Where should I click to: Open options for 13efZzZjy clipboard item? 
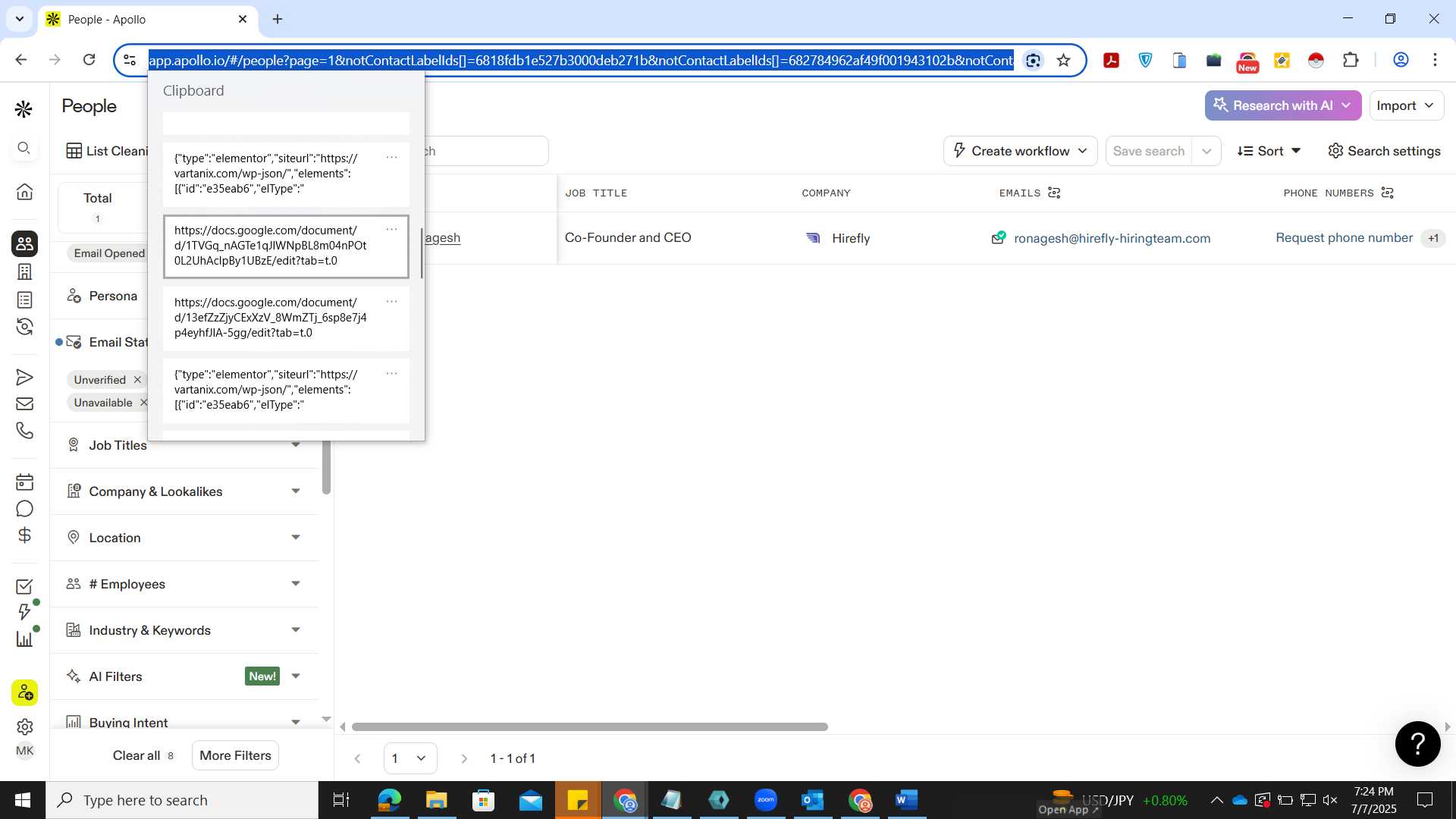[x=391, y=302]
